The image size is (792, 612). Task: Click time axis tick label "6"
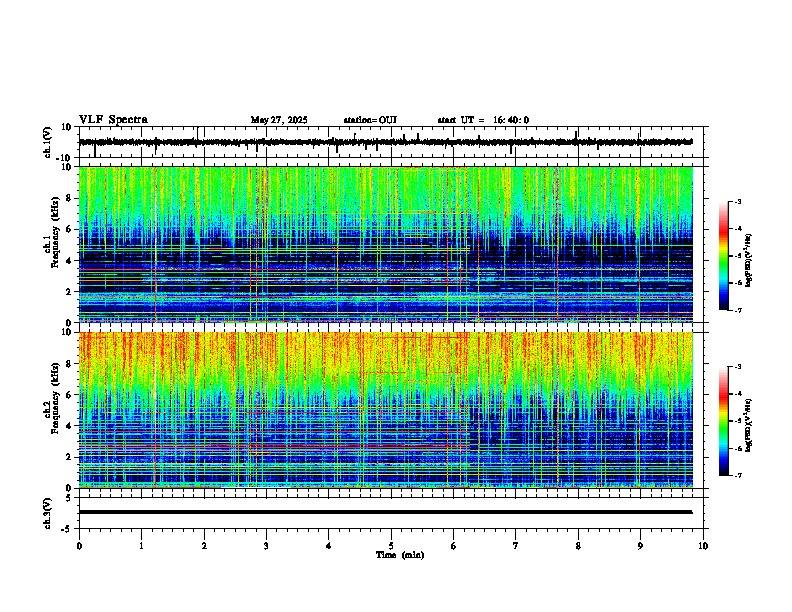453,546
